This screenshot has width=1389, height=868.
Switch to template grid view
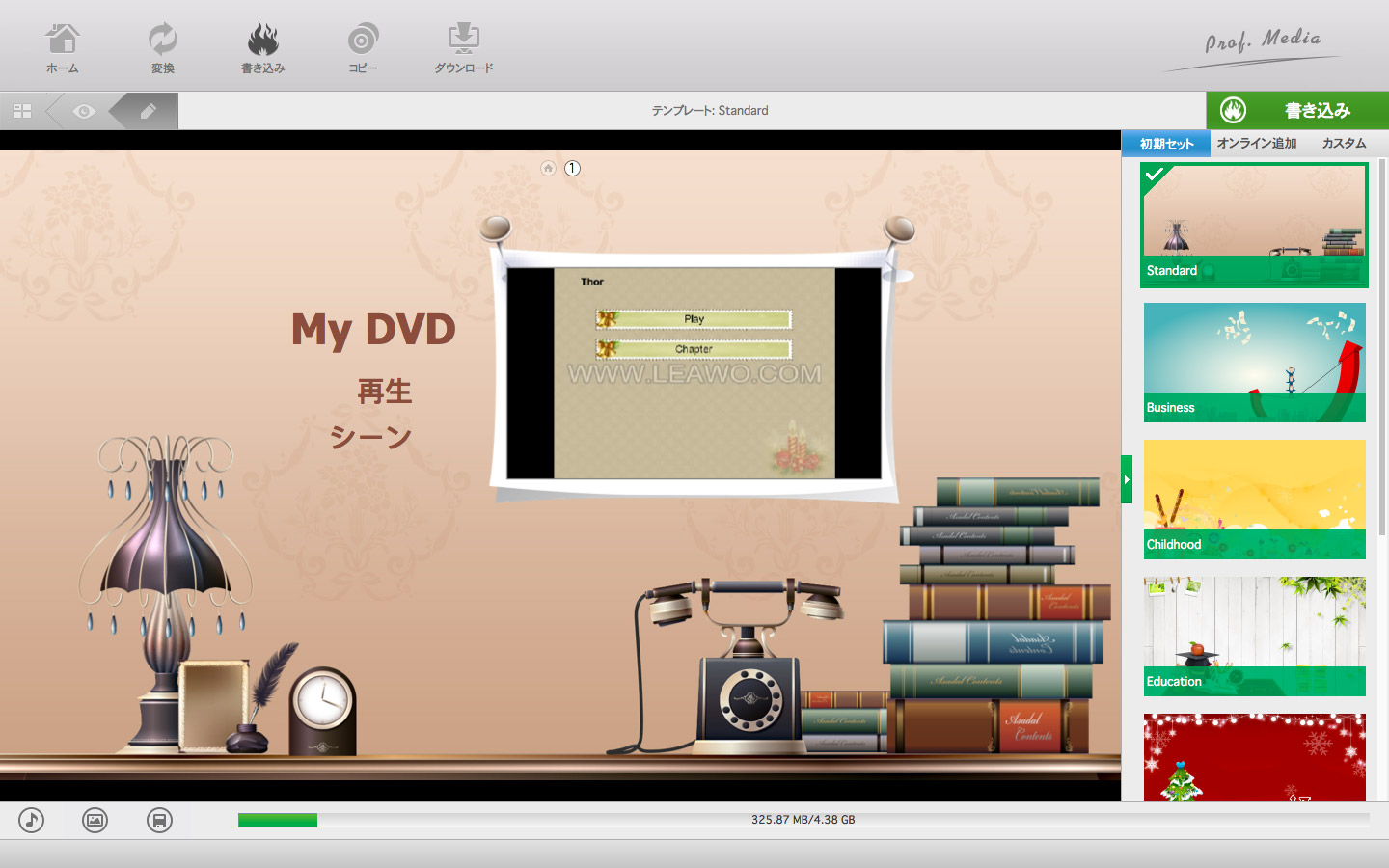tap(22, 111)
